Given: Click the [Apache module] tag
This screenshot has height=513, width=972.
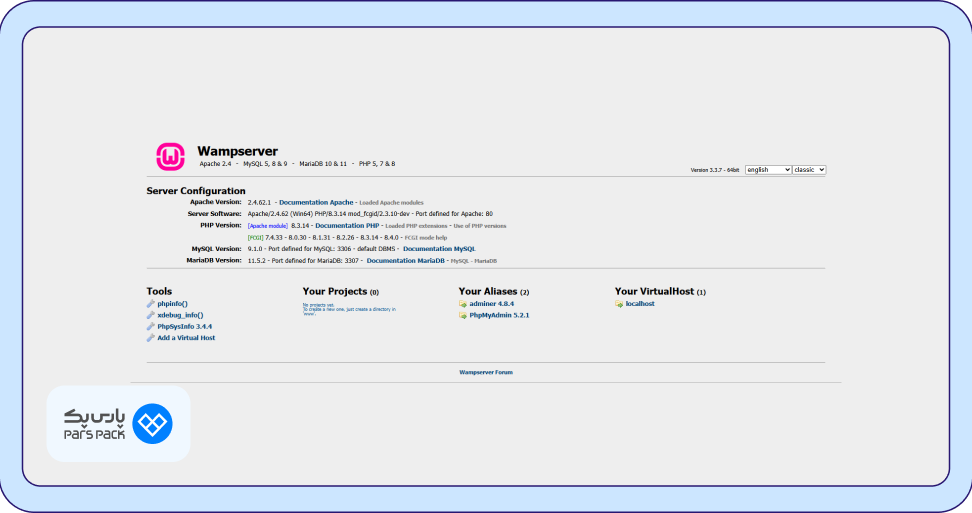Looking at the screenshot, I should coord(268,226).
